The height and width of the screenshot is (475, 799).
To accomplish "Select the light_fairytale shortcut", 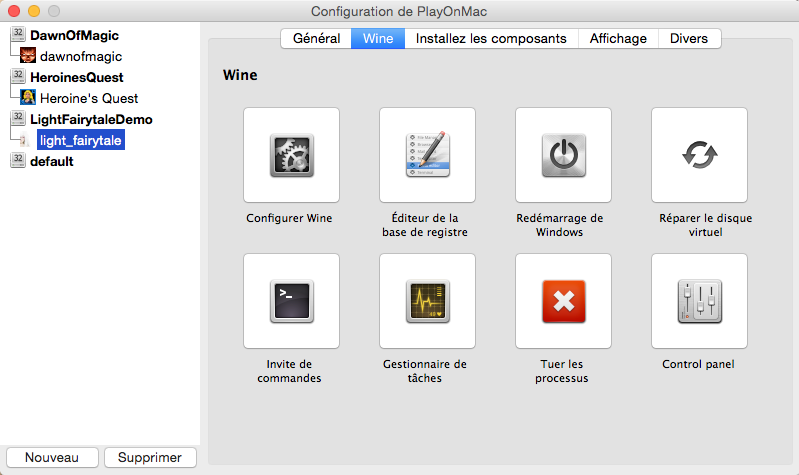I will (81, 140).
